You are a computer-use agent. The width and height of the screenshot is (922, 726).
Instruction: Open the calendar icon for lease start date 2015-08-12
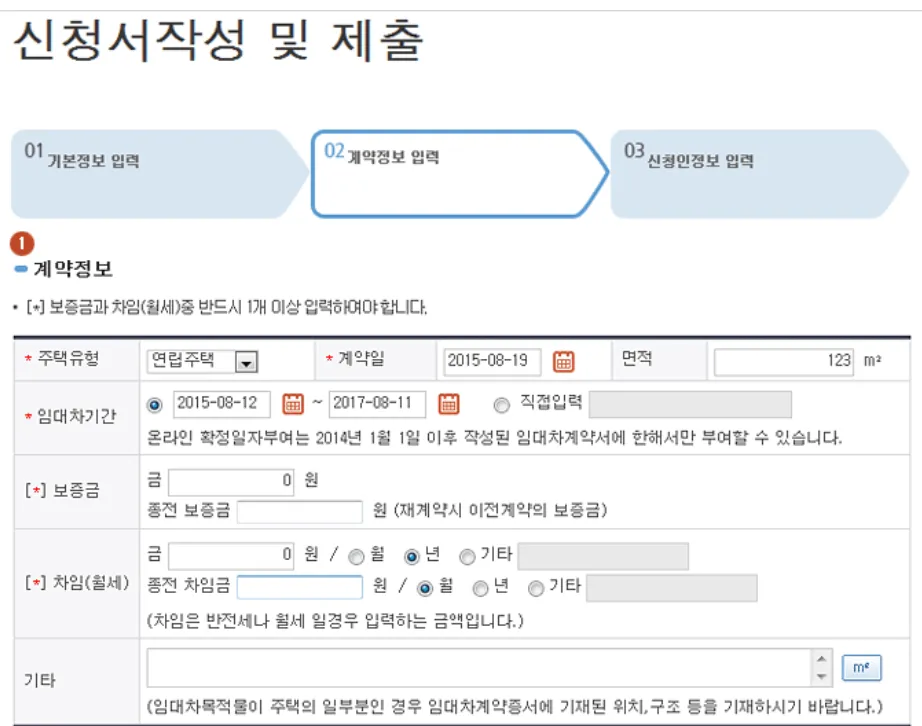pos(293,404)
